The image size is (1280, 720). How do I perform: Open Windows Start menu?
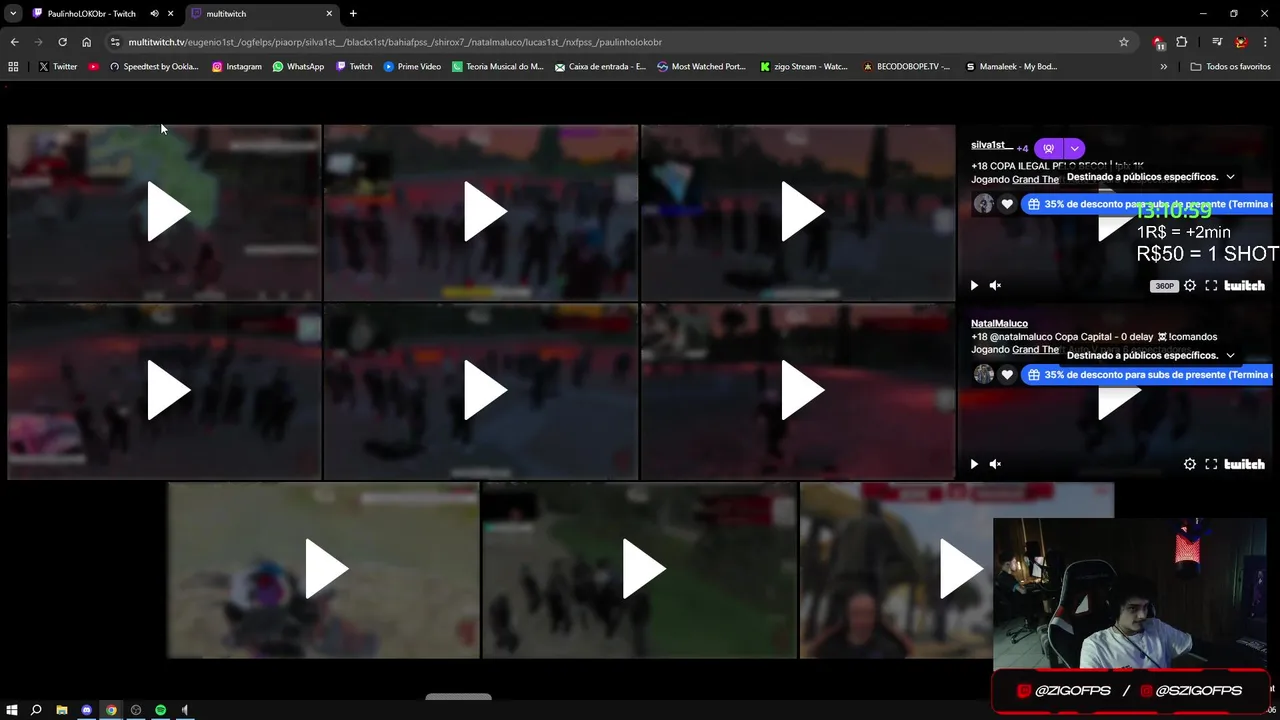pos(12,710)
